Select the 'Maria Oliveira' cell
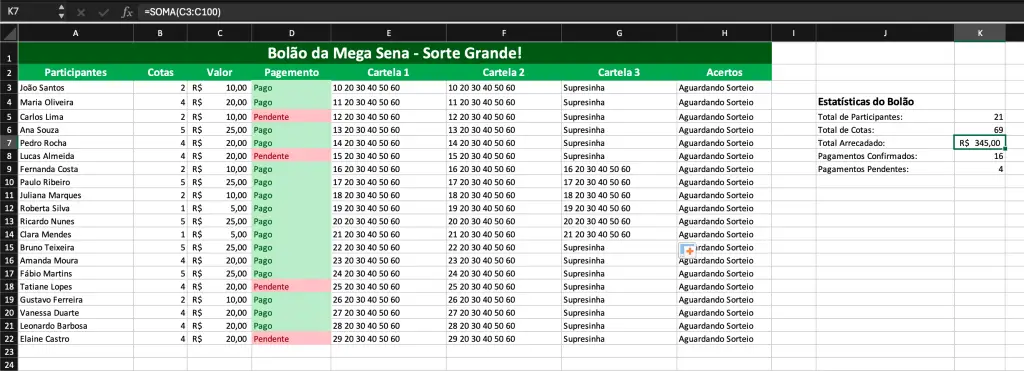 pos(76,103)
